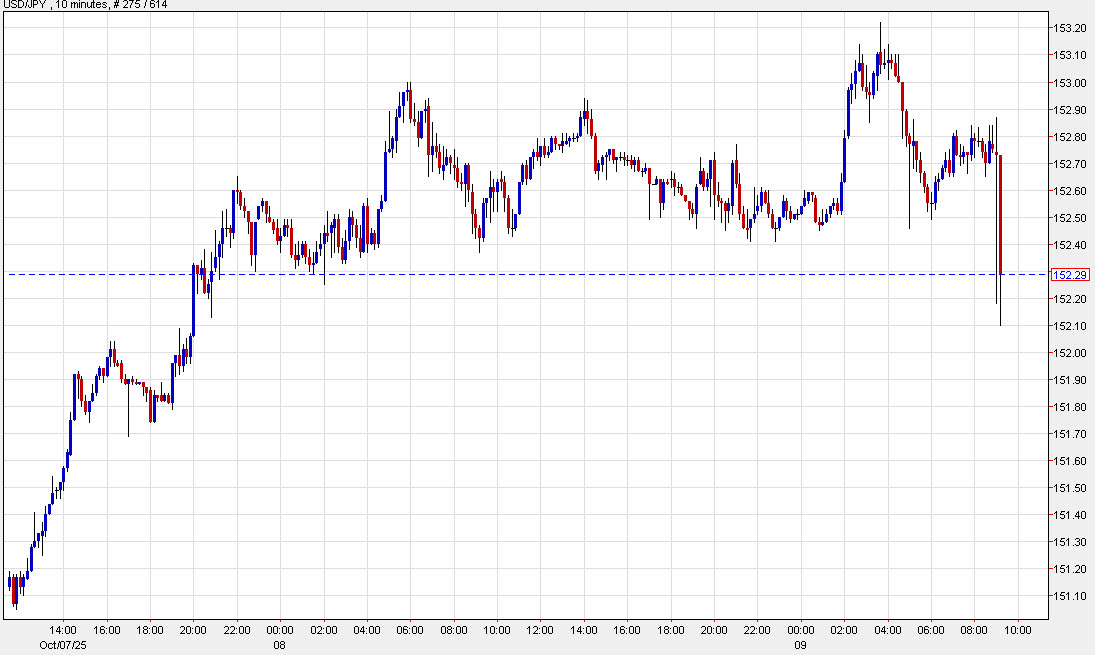Click the 09 date marker on time axis

click(x=801, y=645)
